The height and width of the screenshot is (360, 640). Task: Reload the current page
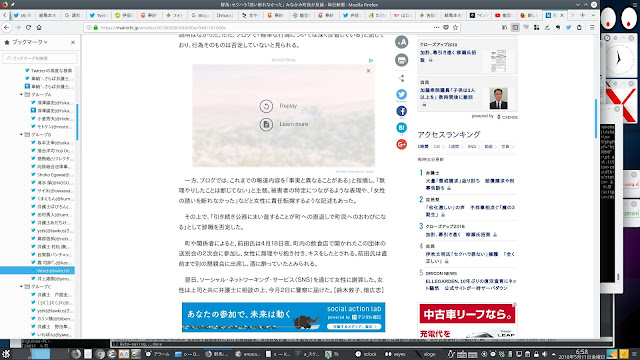click(28, 27)
